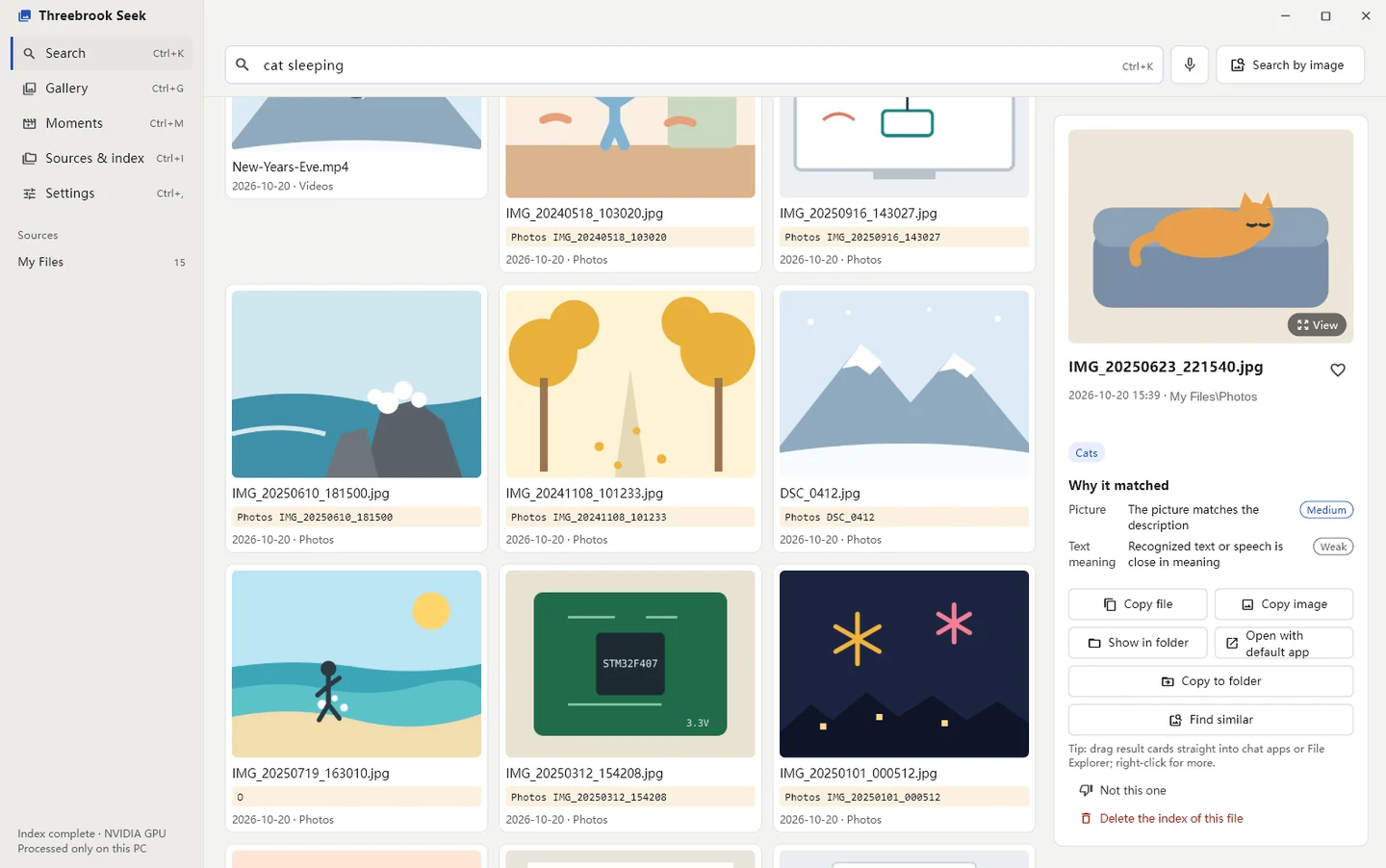
Task: Open Sources & index in the sidebar
Action: pos(102,158)
